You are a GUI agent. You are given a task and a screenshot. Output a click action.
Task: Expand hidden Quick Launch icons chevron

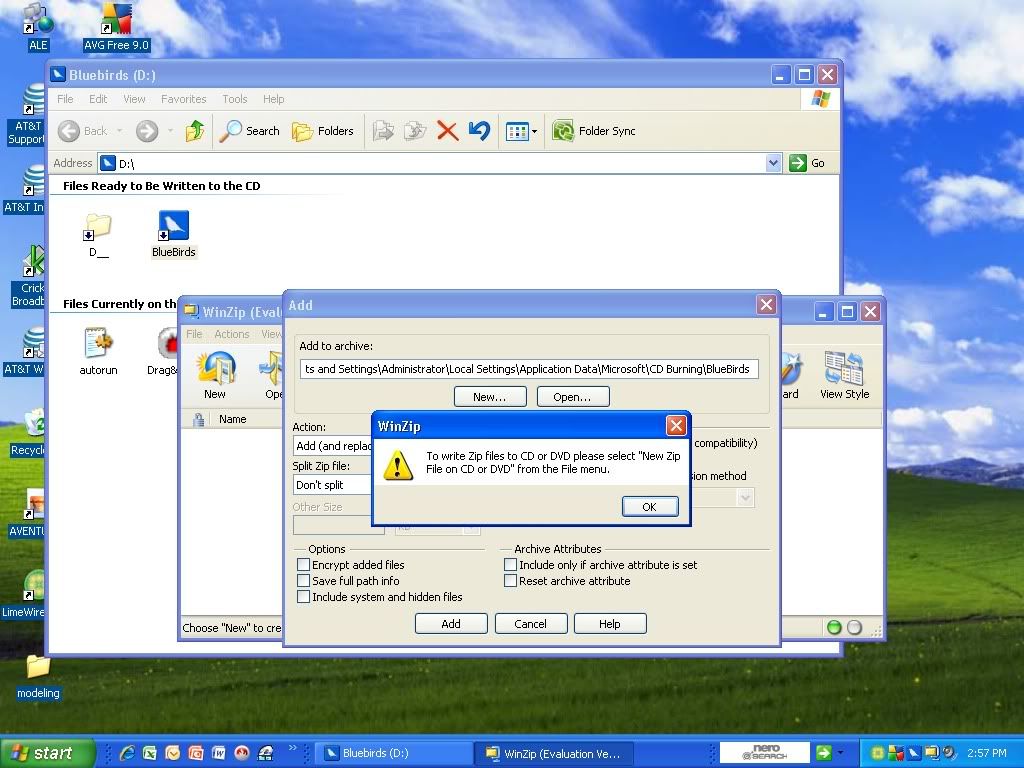click(292, 747)
